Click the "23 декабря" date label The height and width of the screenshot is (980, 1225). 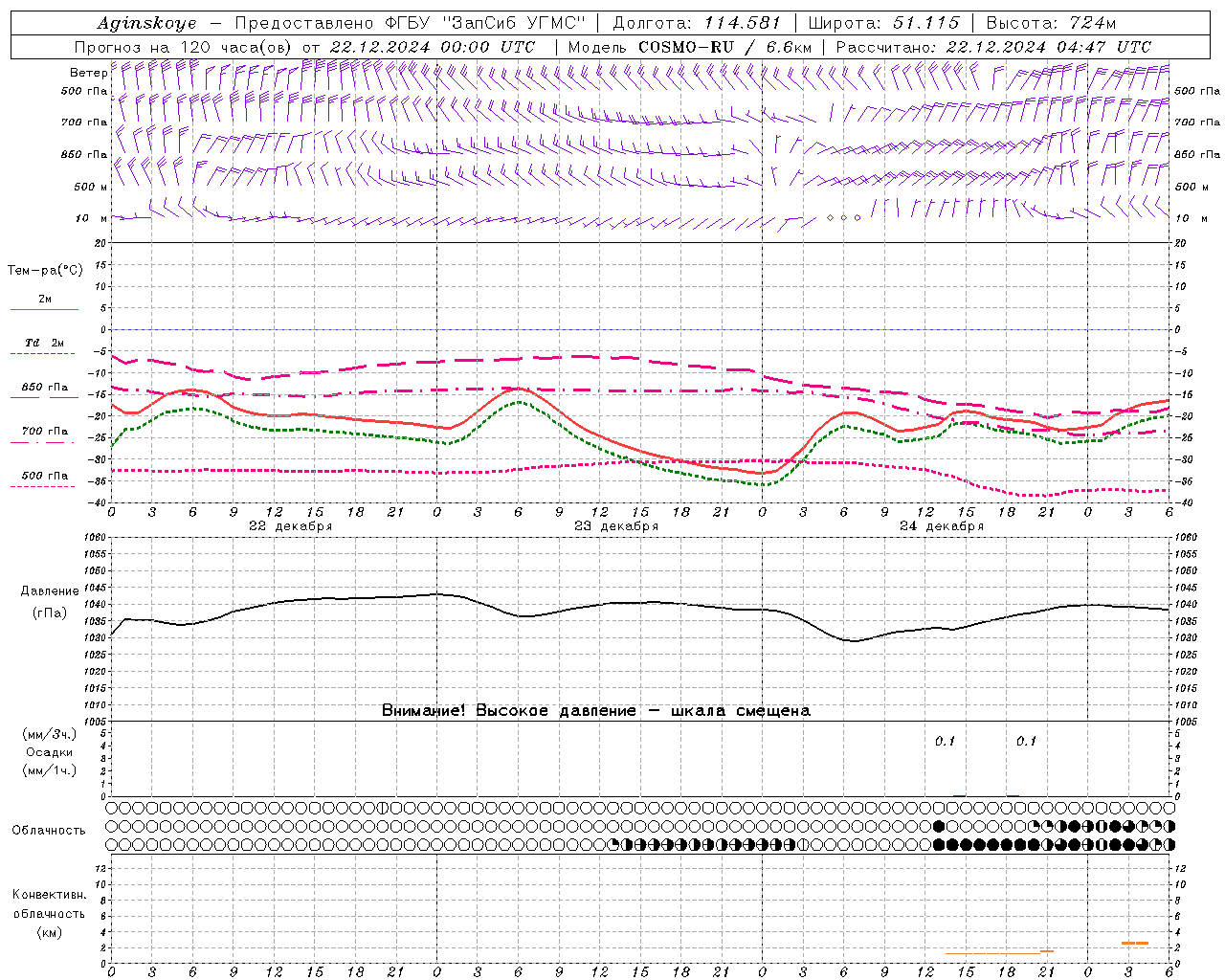(616, 526)
